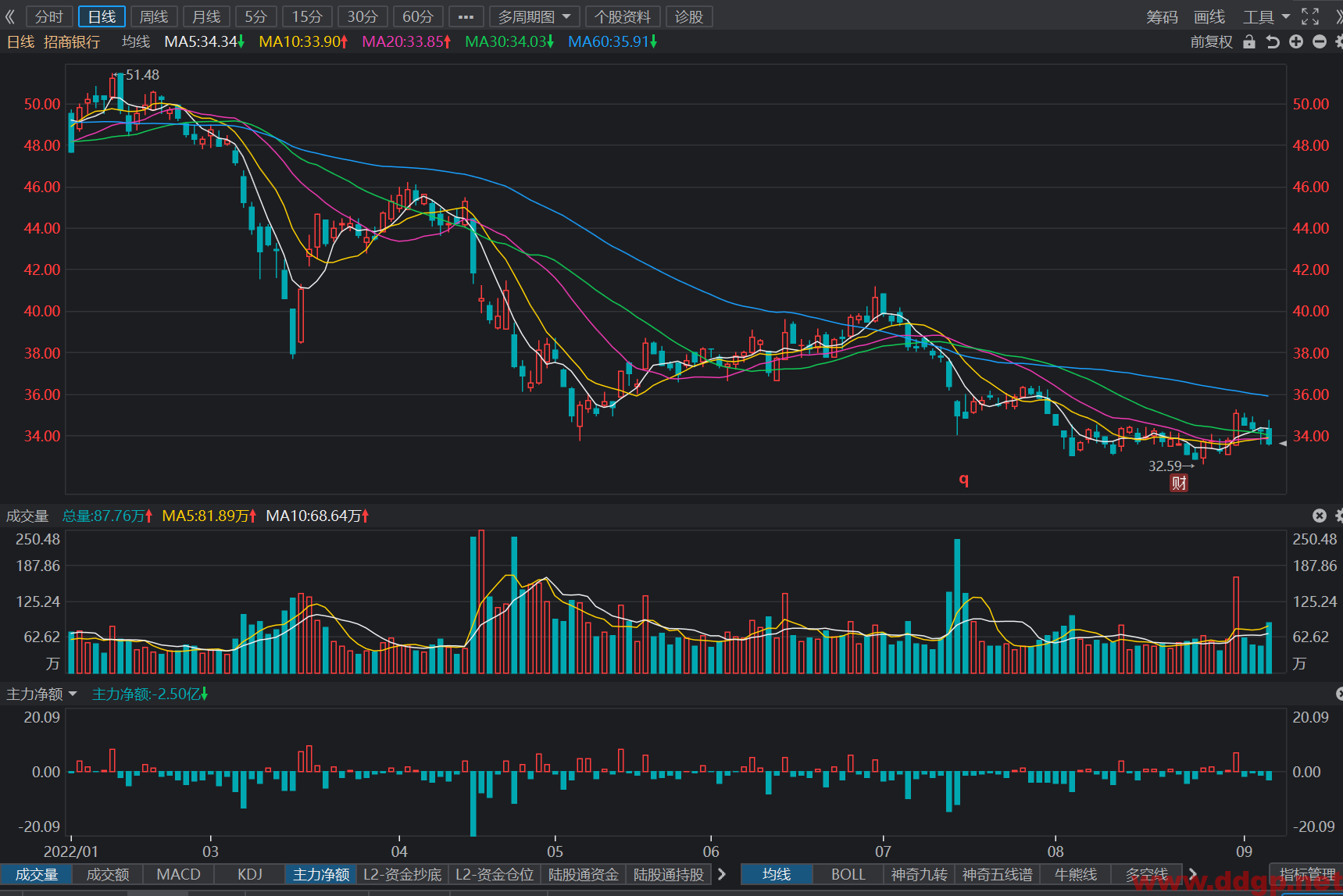Click the yellow MA10:33.90 legend
This screenshot has width=1343, height=896.
[x=303, y=41]
